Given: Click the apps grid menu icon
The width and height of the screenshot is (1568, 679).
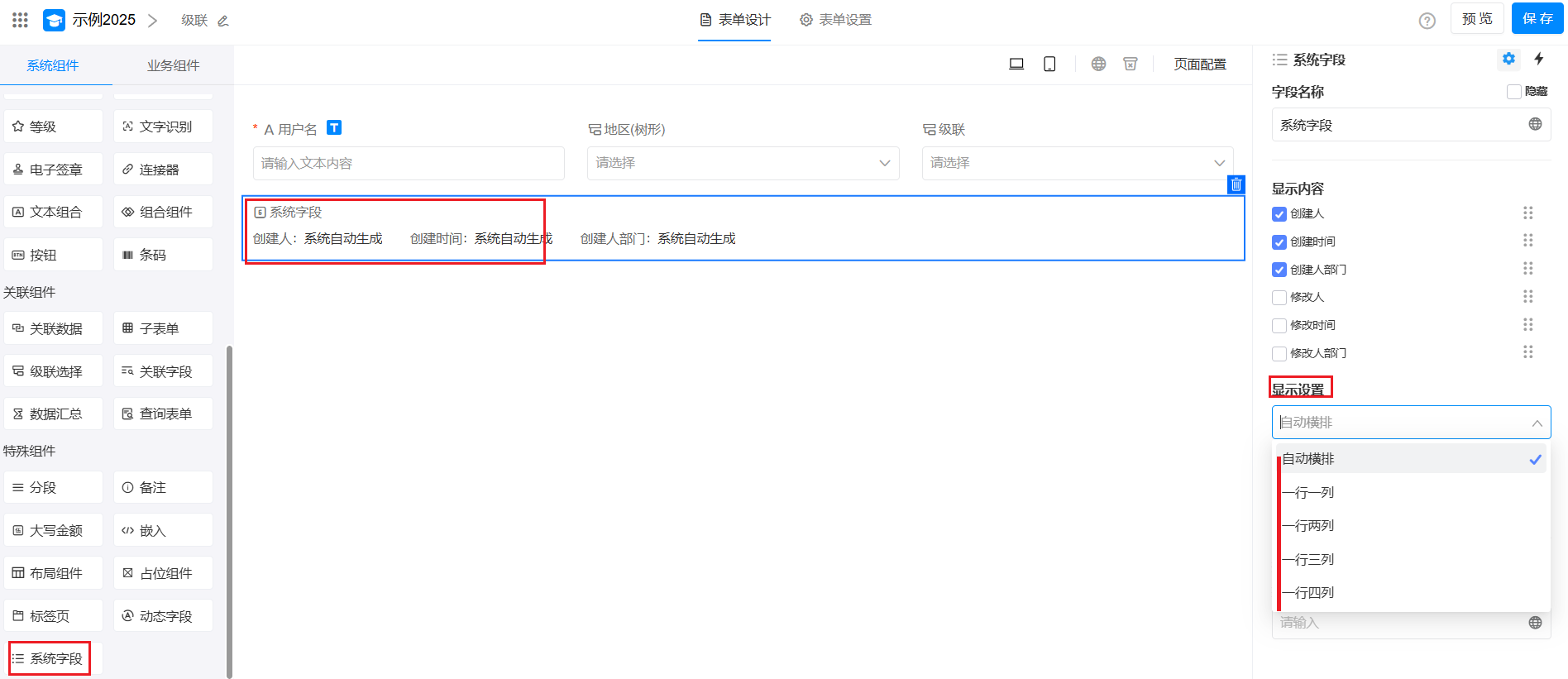Looking at the screenshot, I should 21,20.
